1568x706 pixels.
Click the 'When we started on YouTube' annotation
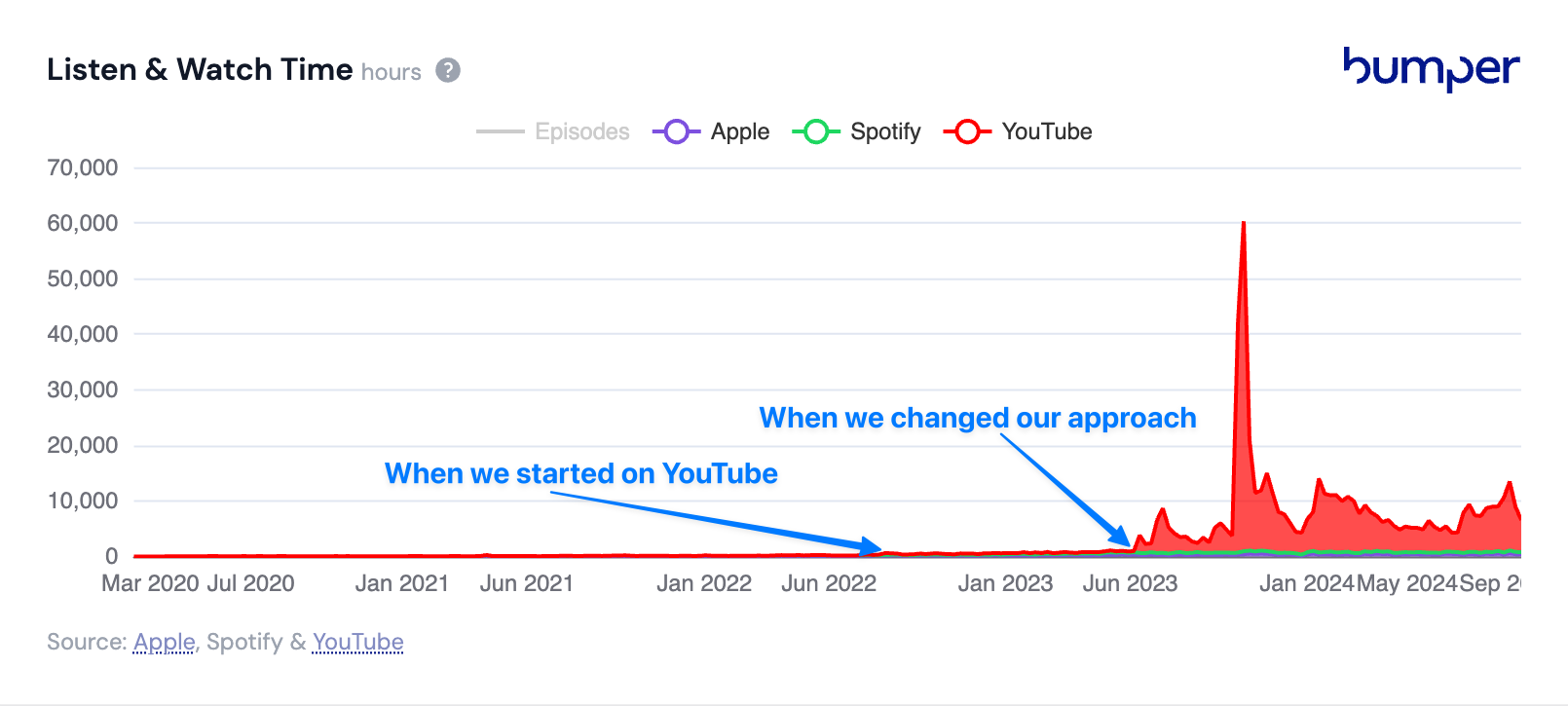[x=581, y=473]
